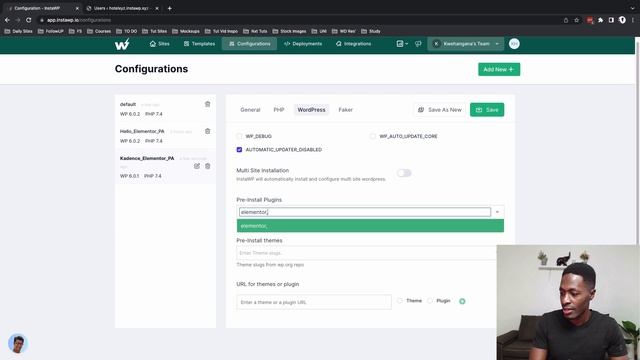Select the default configuration
The image size is (640, 360).
click(165, 109)
